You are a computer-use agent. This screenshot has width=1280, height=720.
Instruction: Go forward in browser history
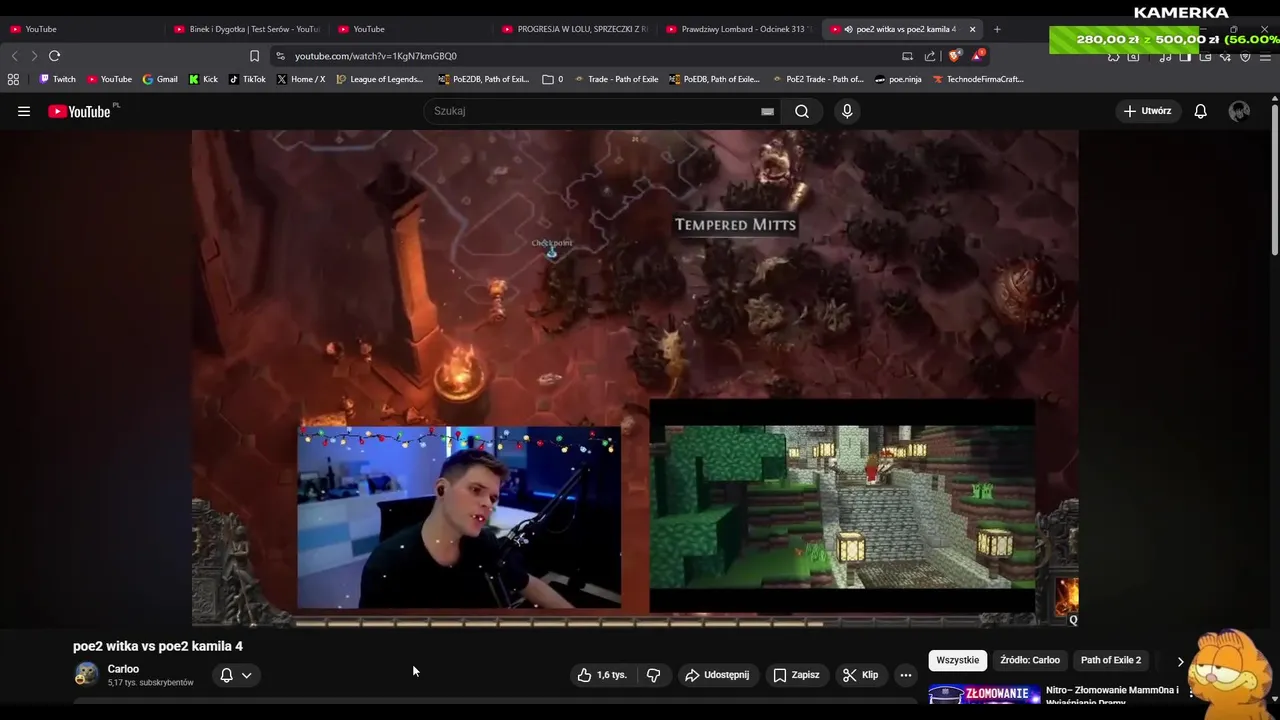coord(34,56)
